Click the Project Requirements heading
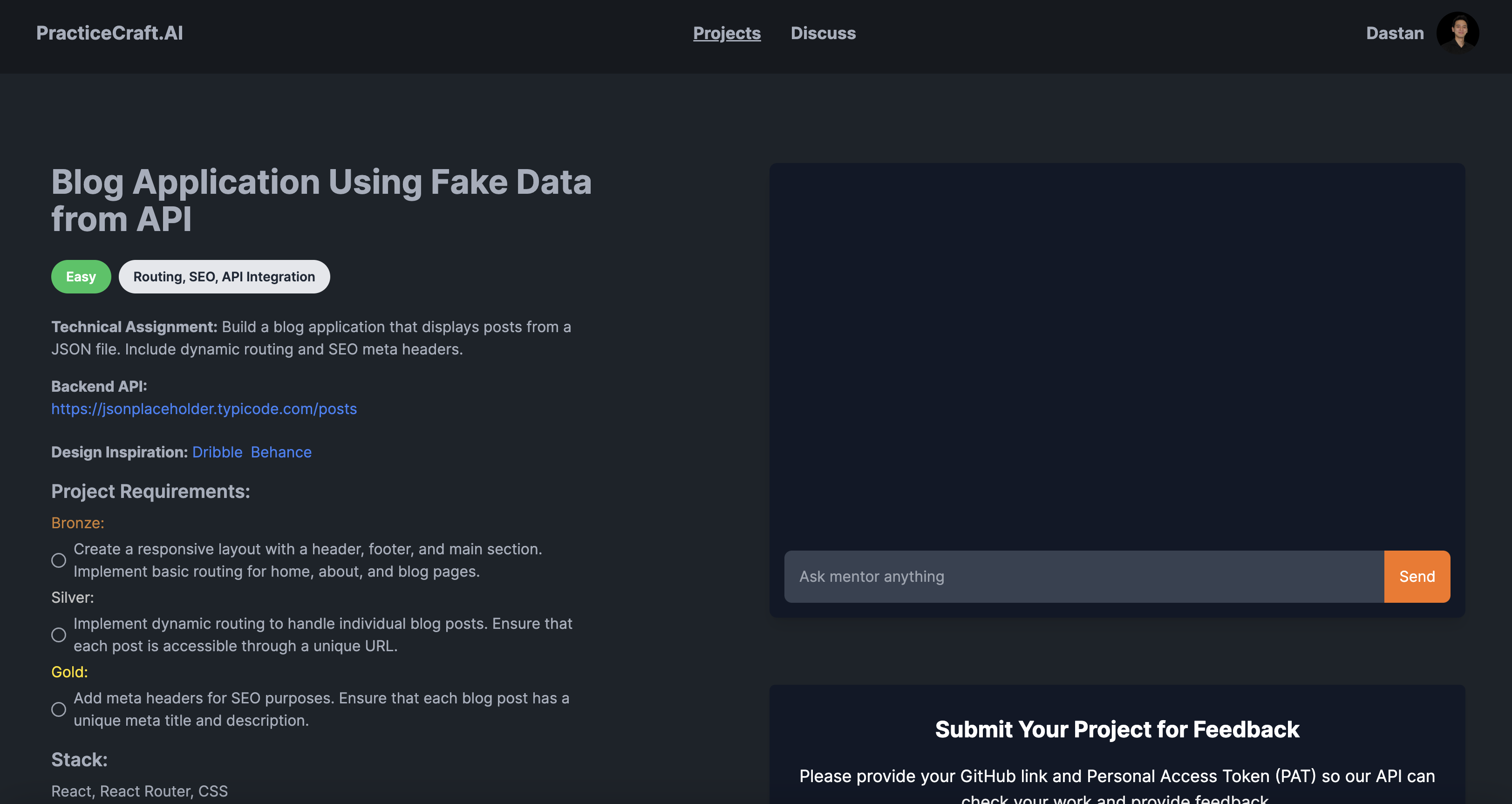This screenshot has height=804, width=1512. pyautogui.click(x=150, y=491)
